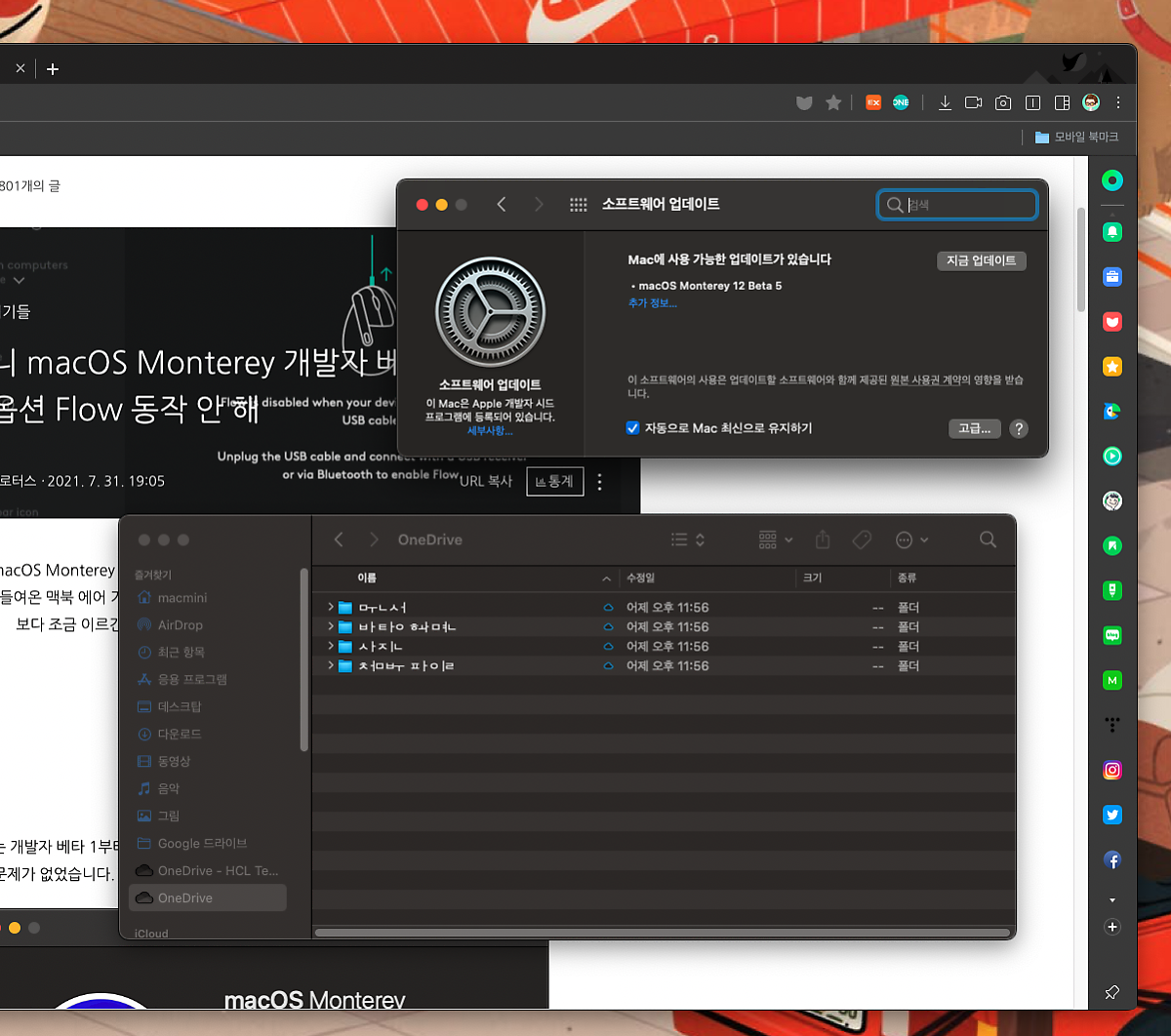The image size is (1171, 1036).
Task: Open the Facebook sidebar icon
Action: click(x=1112, y=859)
